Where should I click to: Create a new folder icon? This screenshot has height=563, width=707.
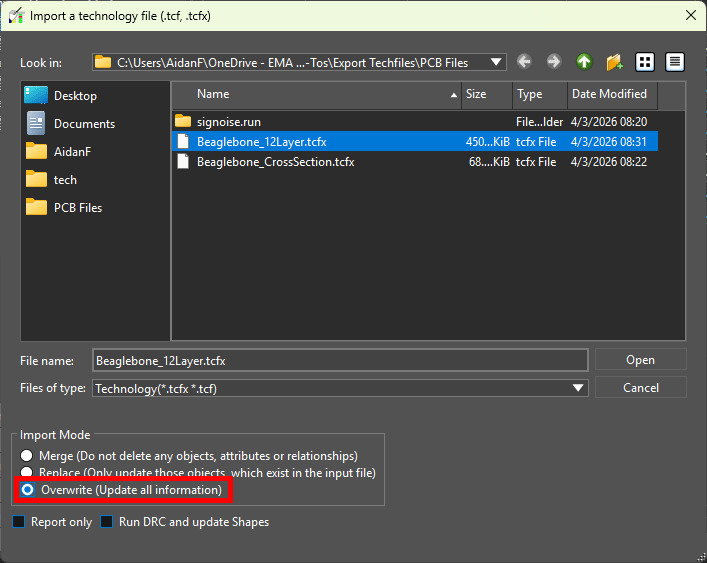[614, 62]
